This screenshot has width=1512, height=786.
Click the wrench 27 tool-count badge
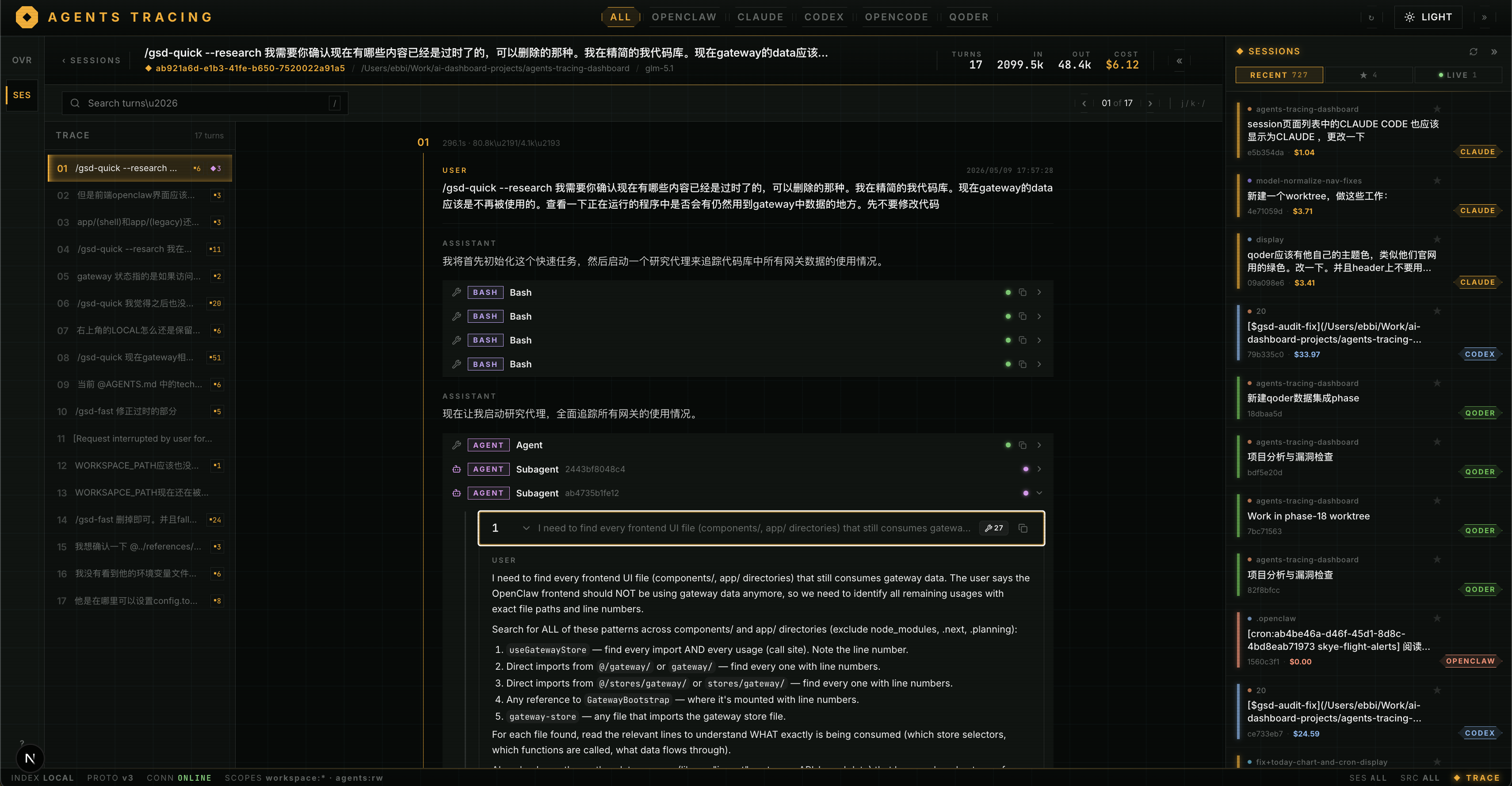click(994, 528)
